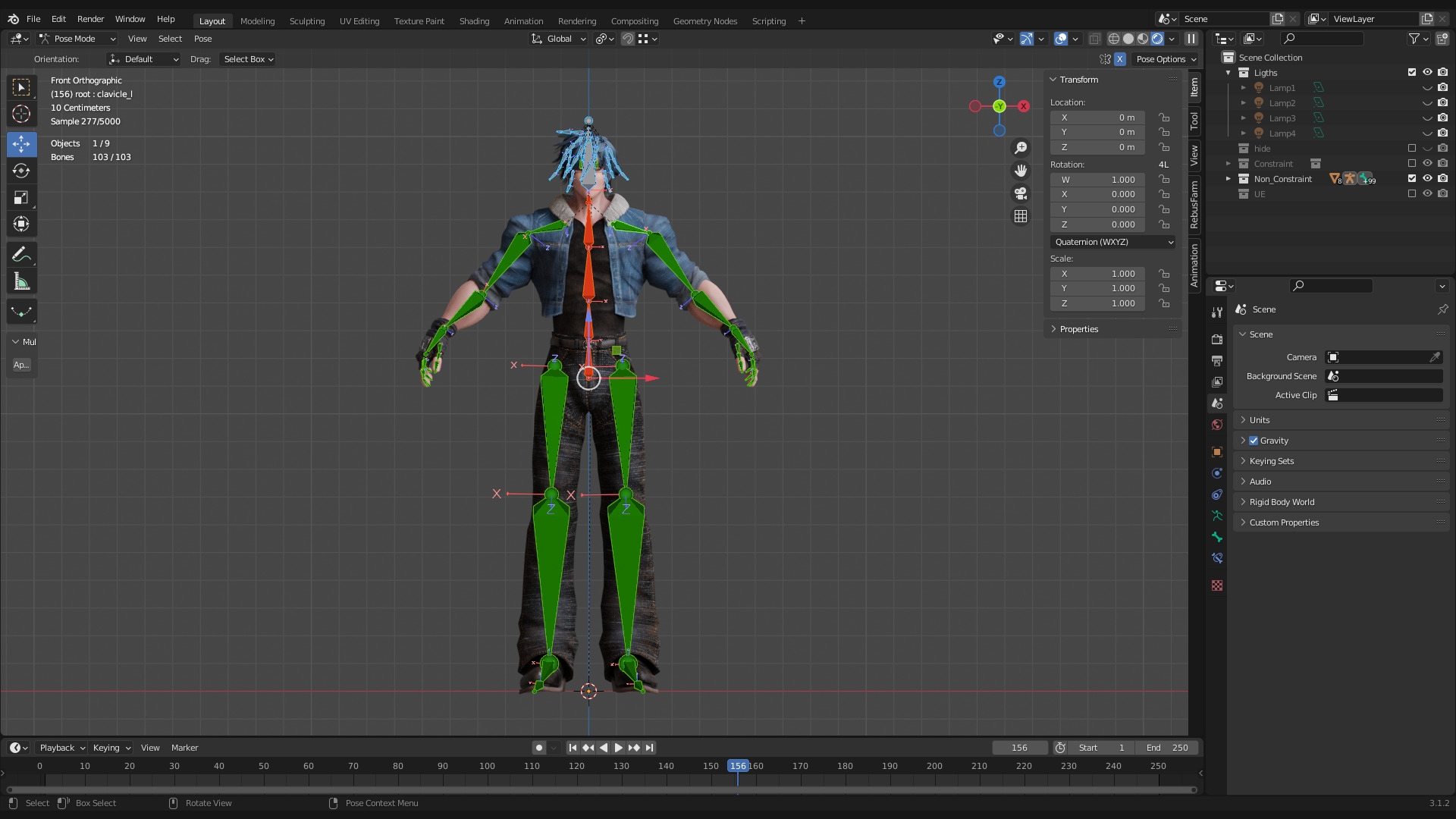Pick the Rotate tool

click(21, 171)
